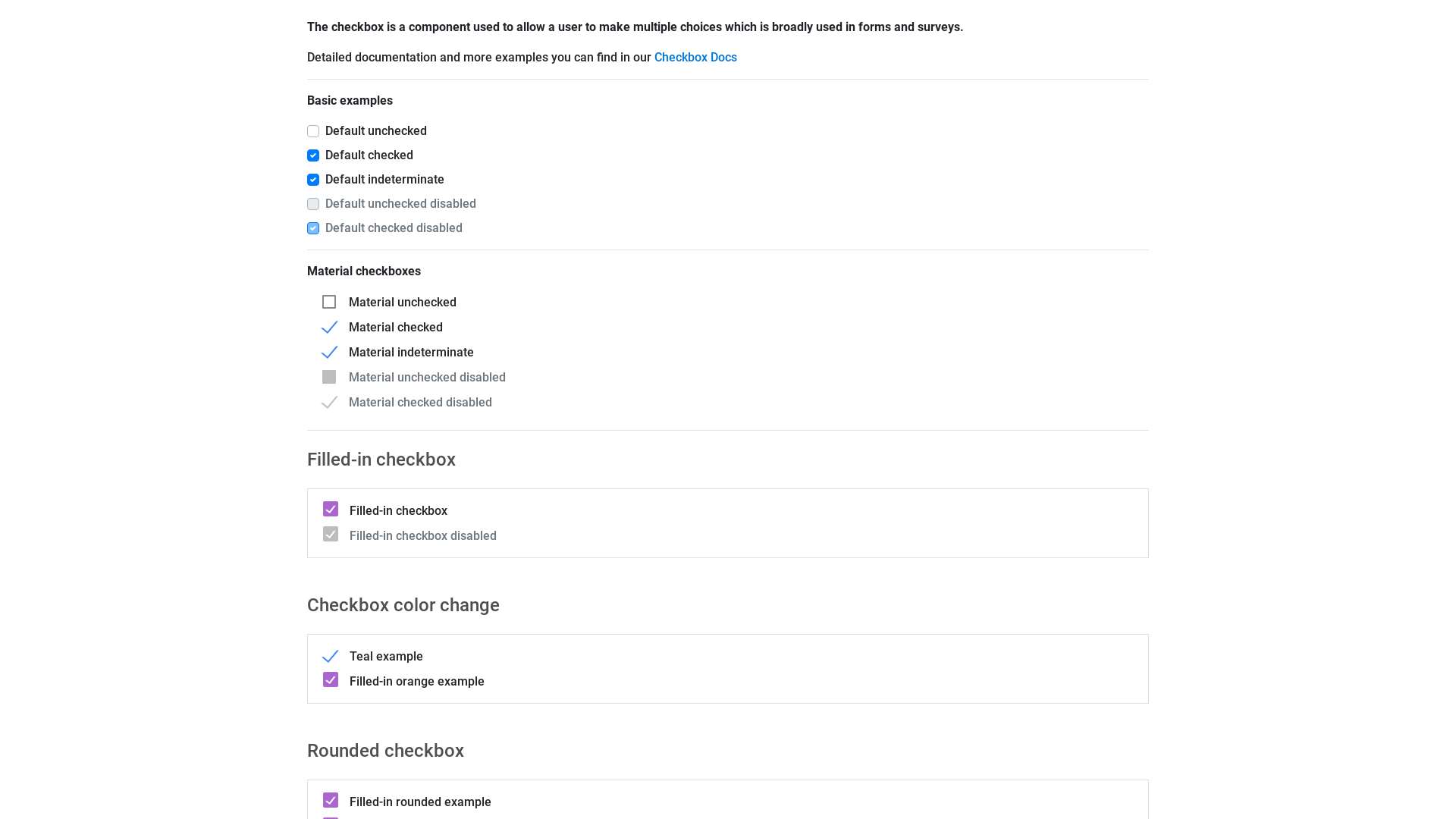The image size is (1456, 819).
Task: Click the Material checked disabled checkbox
Action: click(x=329, y=402)
